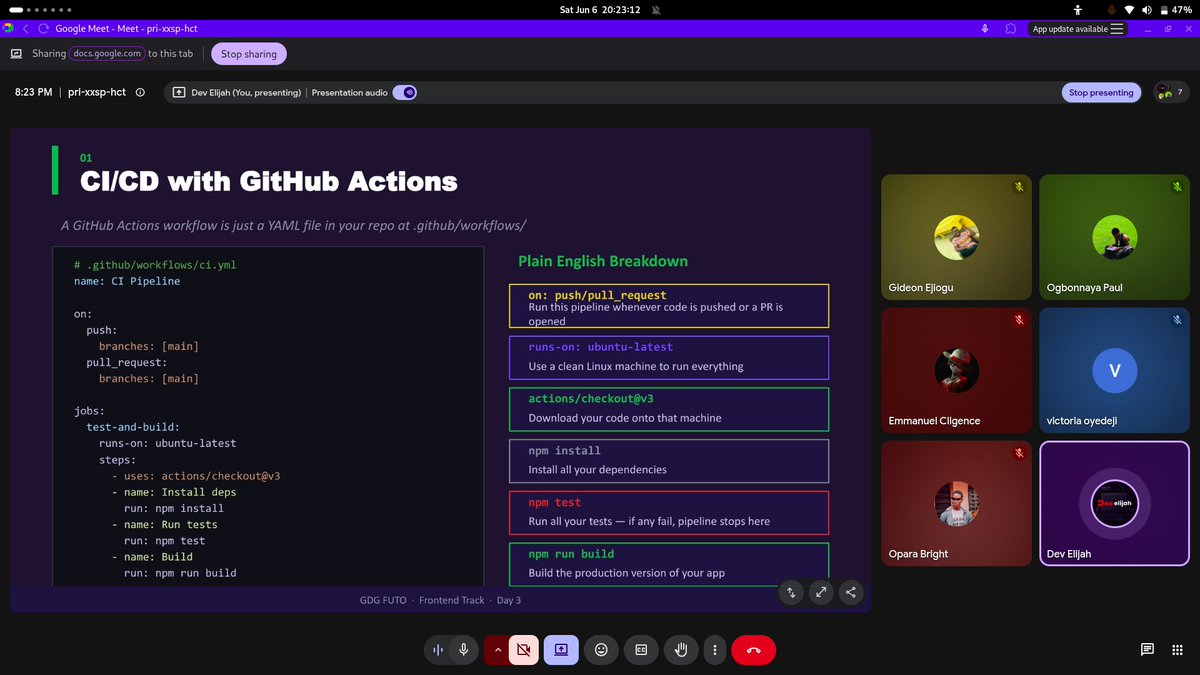Click muted mic icon on victoria oyedeji's tile
Image resolution: width=1200 pixels, height=675 pixels.
(x=1177, y=320)
